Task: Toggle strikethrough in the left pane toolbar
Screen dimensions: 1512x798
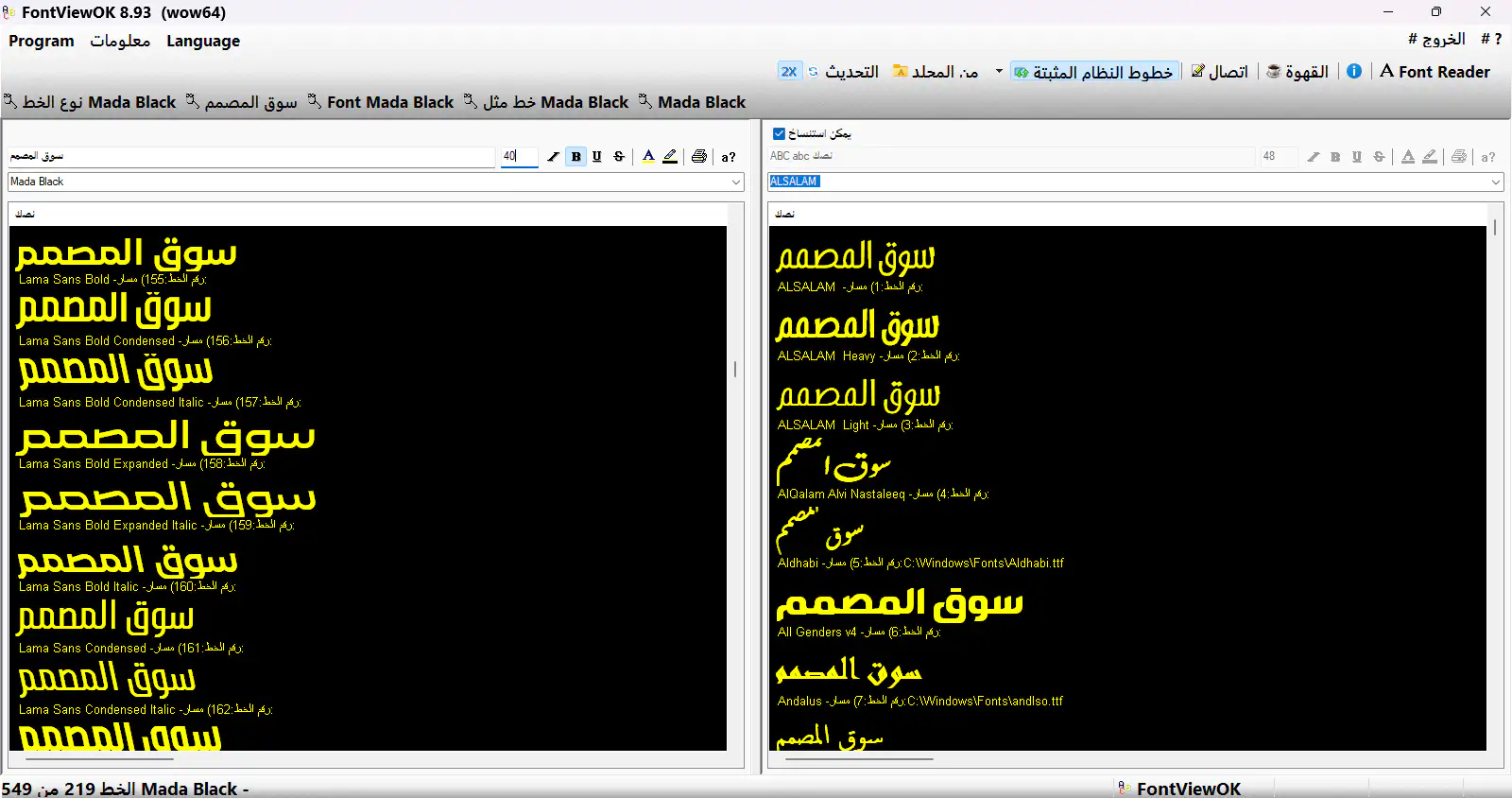Action: (x=619, y=157)
